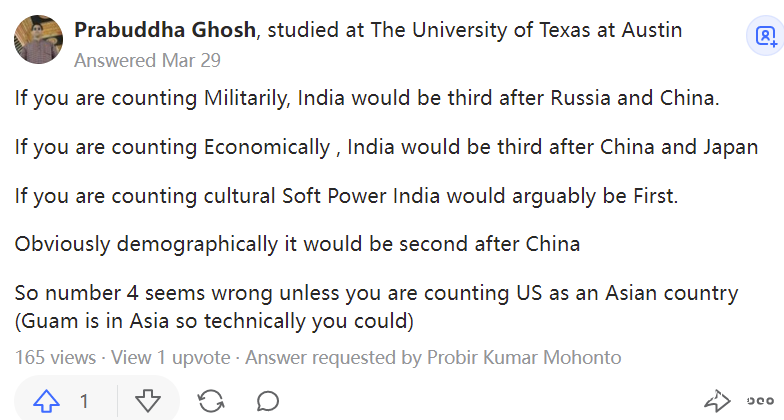The image size is (784, 420).
Task: Click the reshare circular arrows icon
Action: click(x=210, y=401)
